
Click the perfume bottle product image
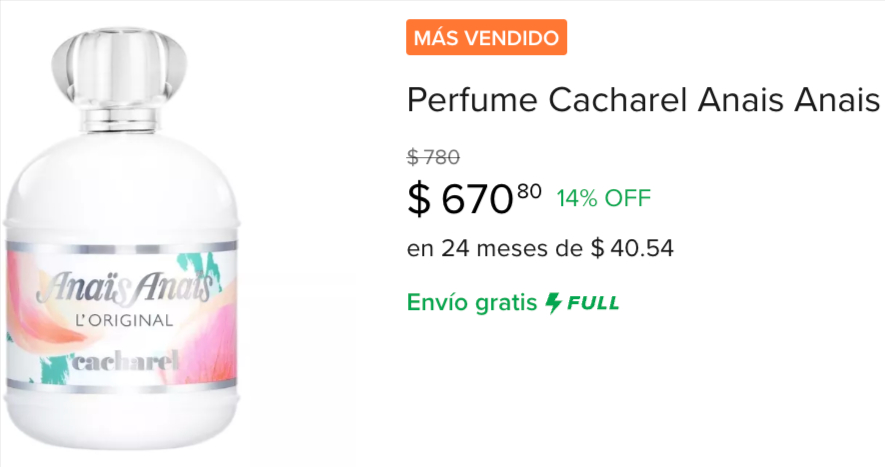121,237
